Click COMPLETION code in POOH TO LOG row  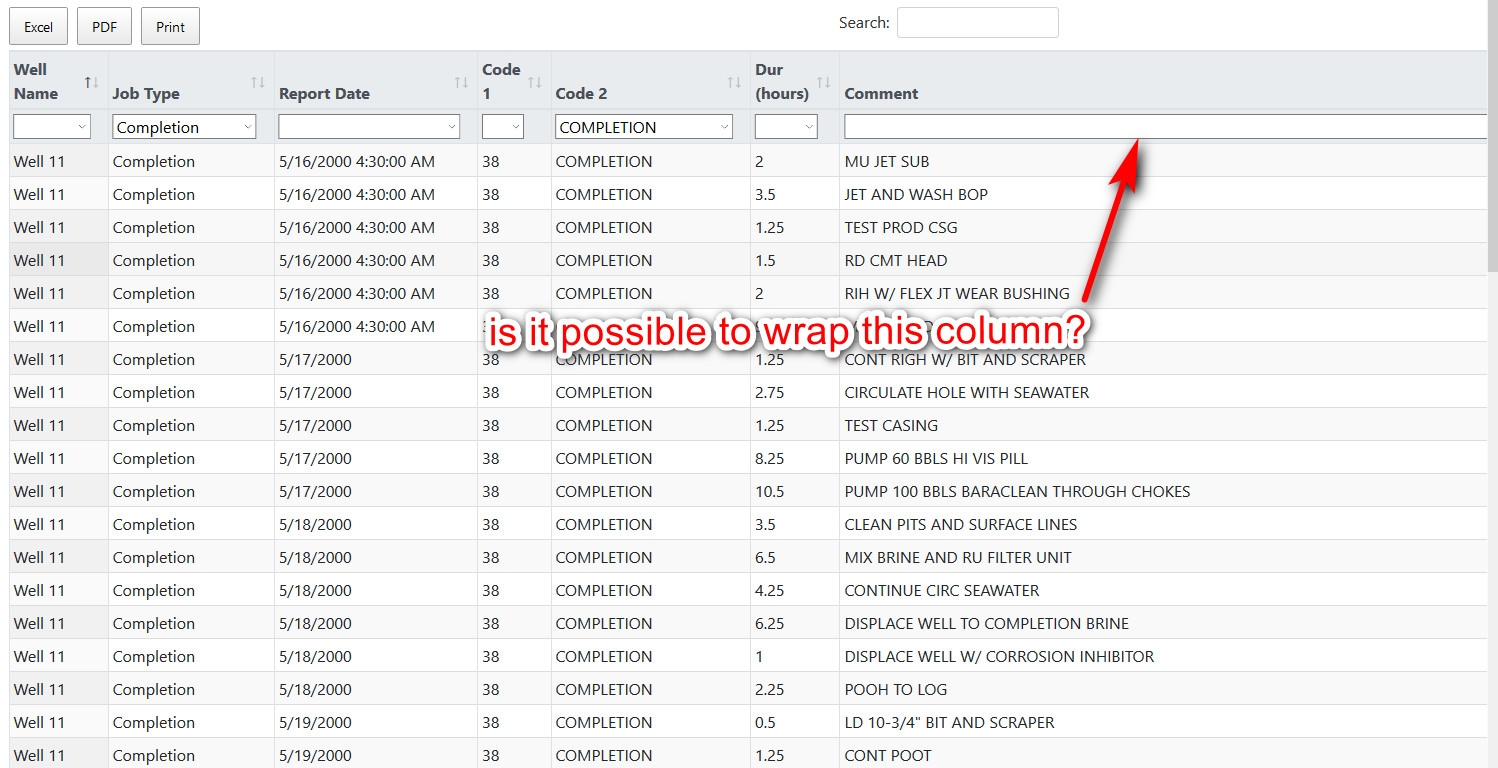pyautogui.click(x=604, y=689)
